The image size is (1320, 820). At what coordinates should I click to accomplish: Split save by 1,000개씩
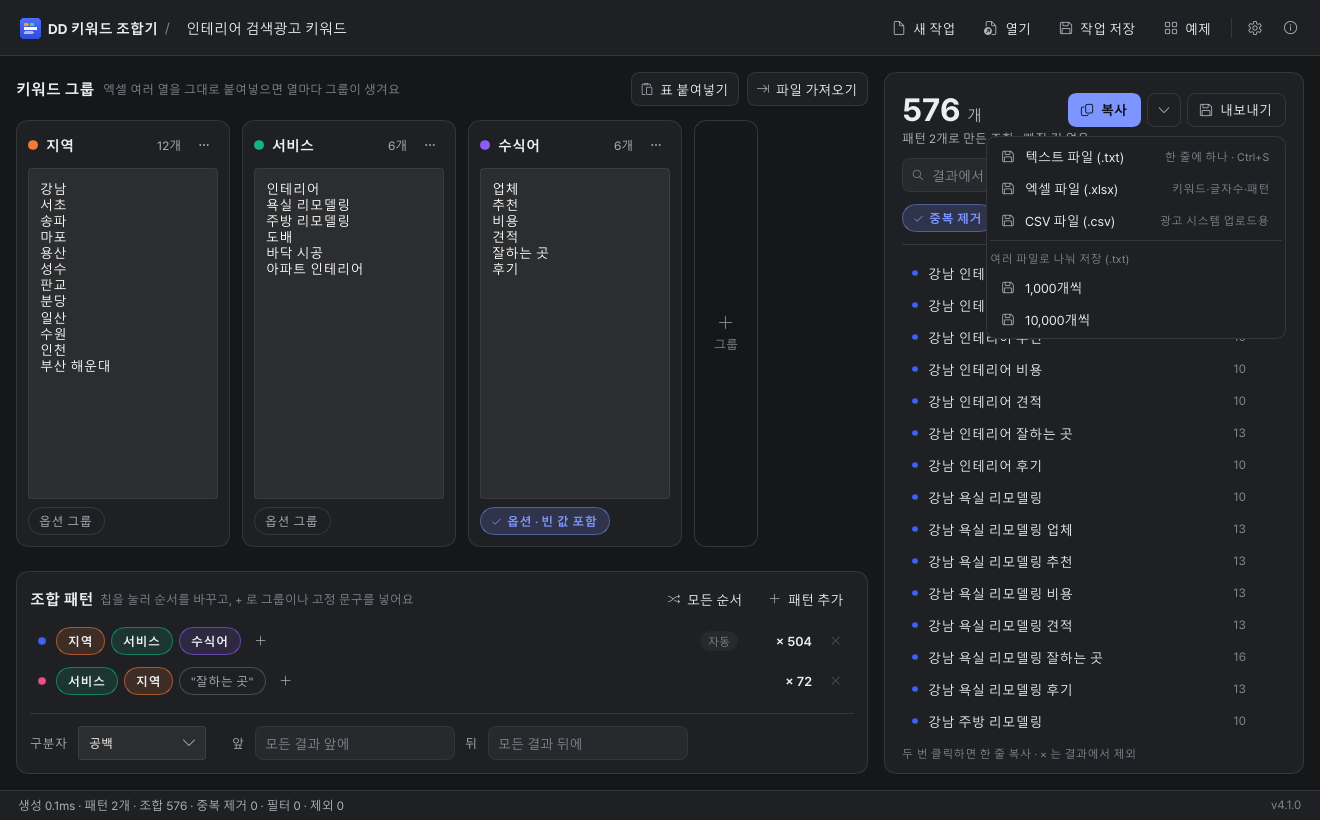tap(1136, 288)
